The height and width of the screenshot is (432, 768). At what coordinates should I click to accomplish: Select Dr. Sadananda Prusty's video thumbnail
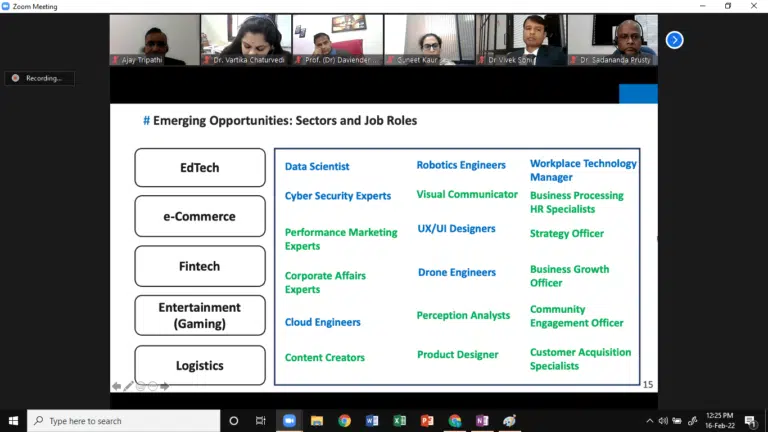point(612,40)
